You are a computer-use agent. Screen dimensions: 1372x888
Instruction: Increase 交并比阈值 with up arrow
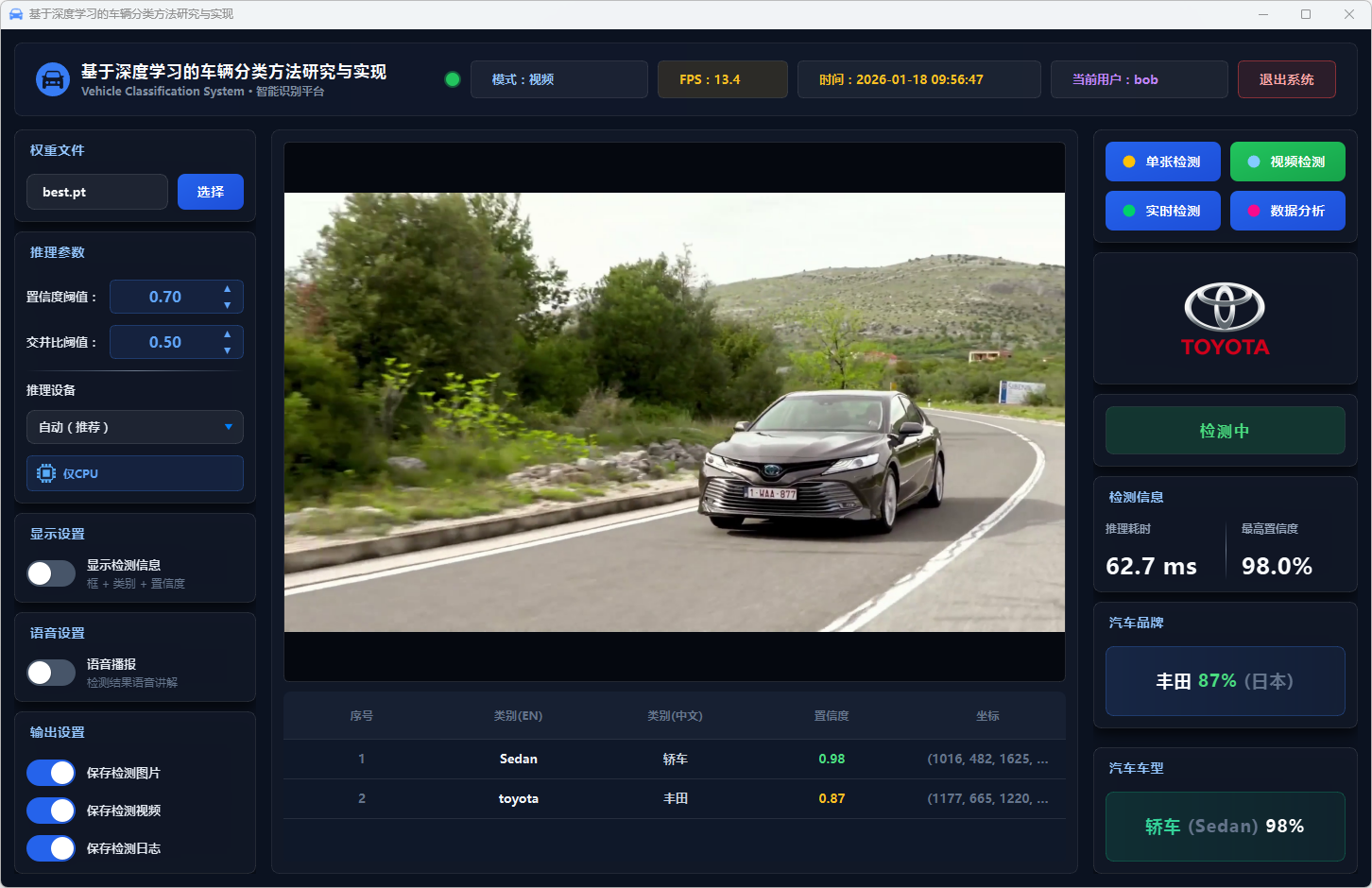227,334
